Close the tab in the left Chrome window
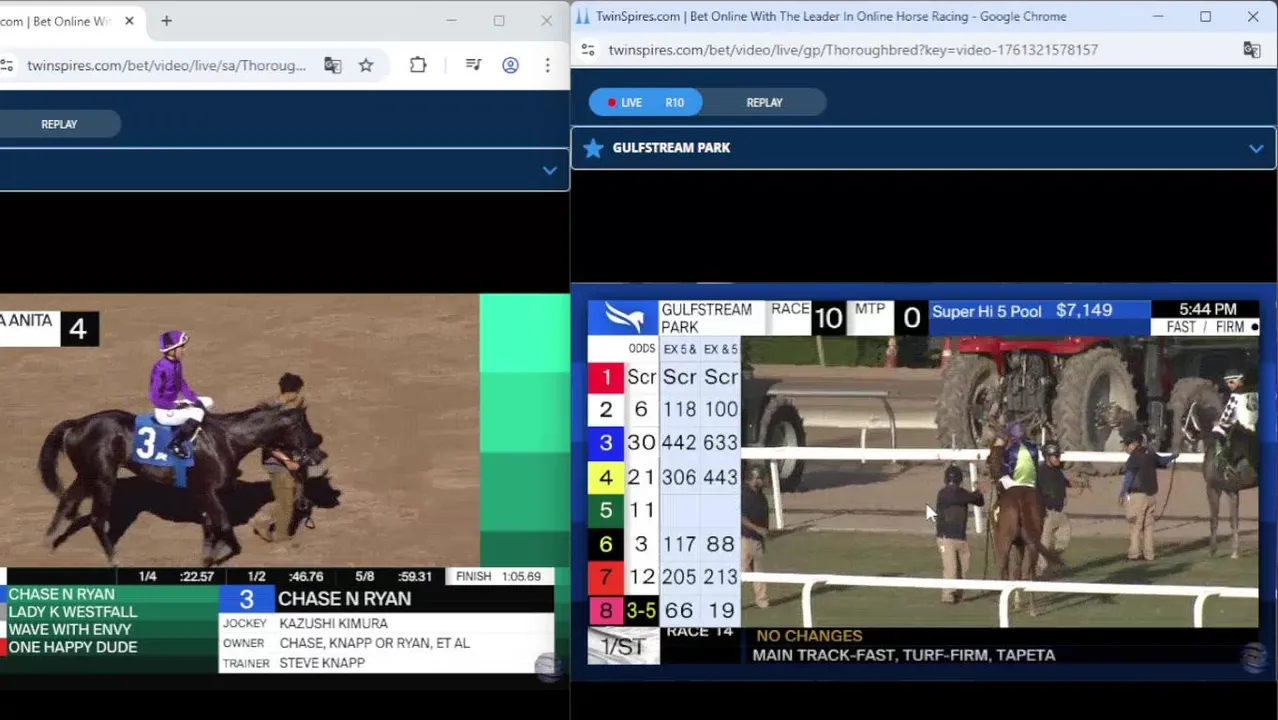The height and width of the screenshot is (720, 1278). (x=129, y=21)
